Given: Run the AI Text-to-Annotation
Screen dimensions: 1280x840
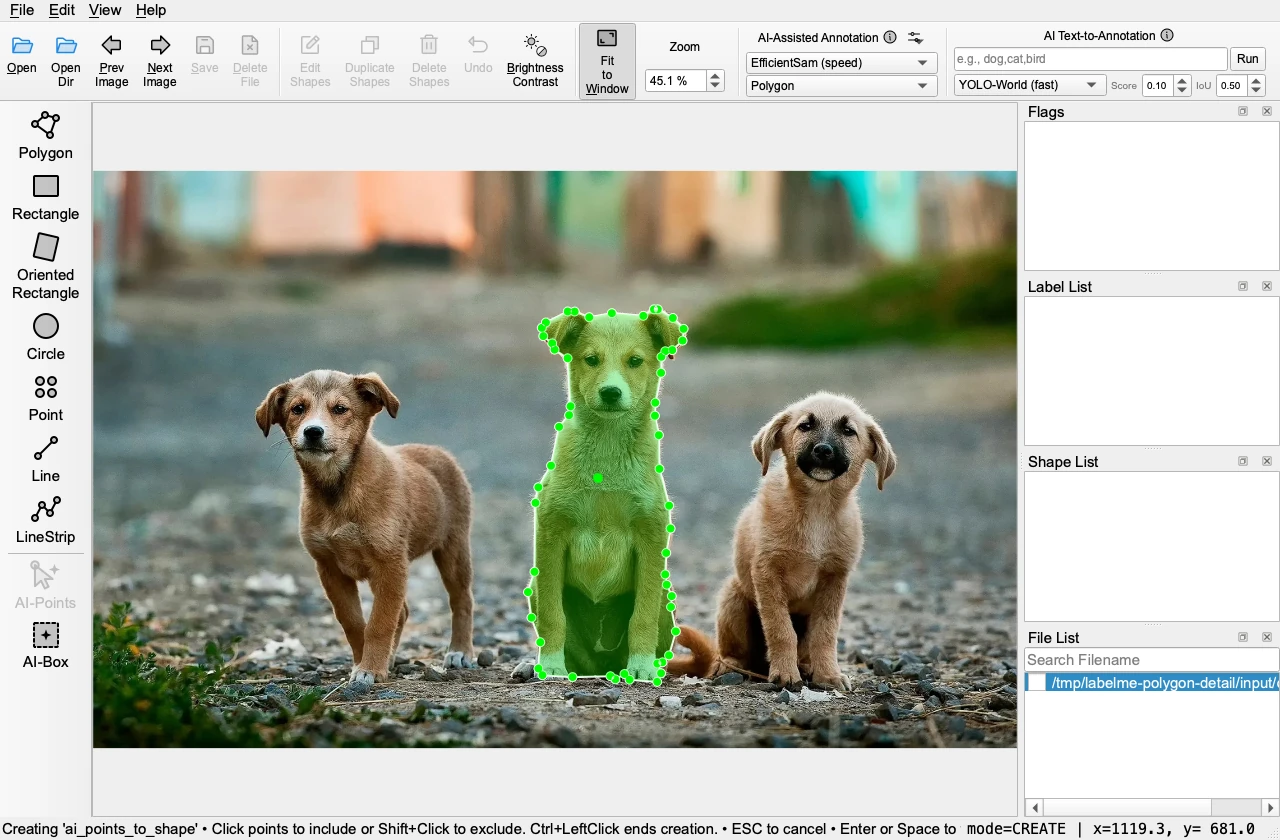Looking at the screenshot, I should pyautogui.click(x=1248, y=58).
